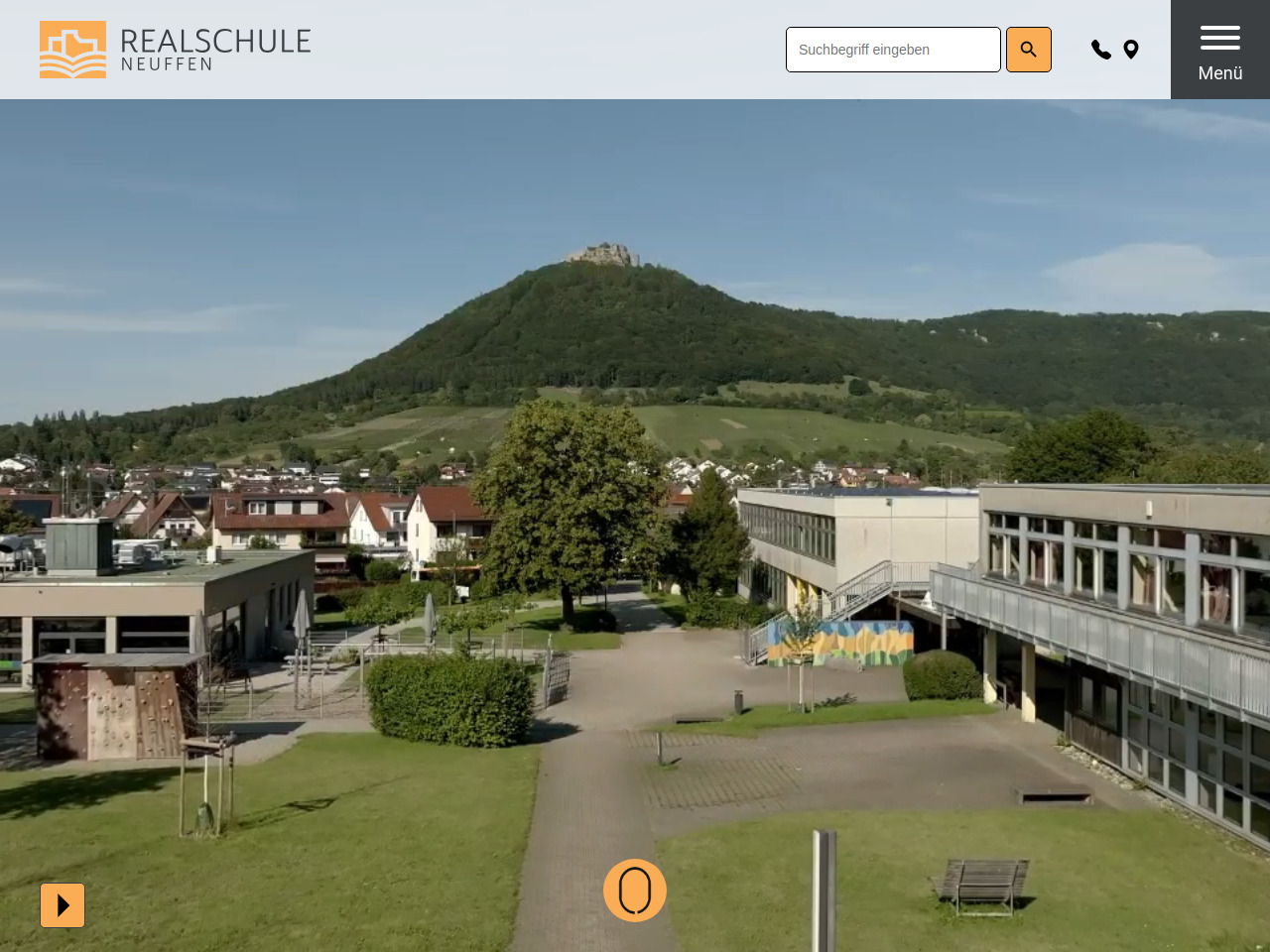
Task: Open contact info via the phone icon
Action: pyautogui.click(x=1100, y=50)
